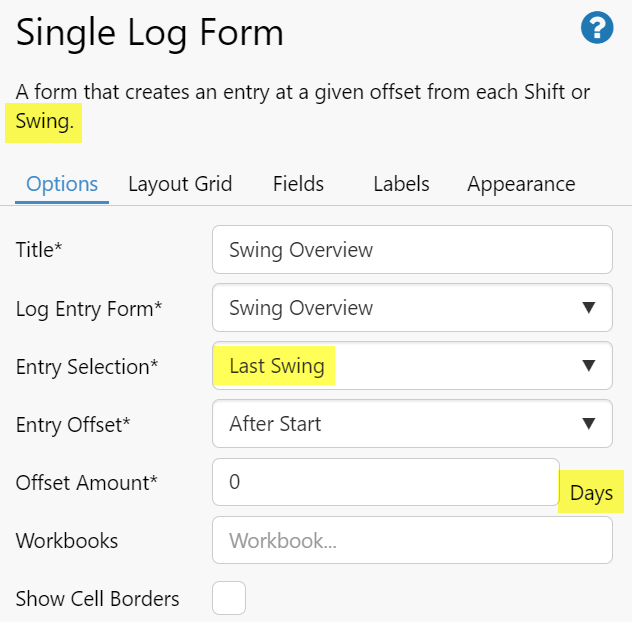The width and height of the screenshot is (632, 622).
Task: Click into the Title text field
Action: tap(412, 250)
